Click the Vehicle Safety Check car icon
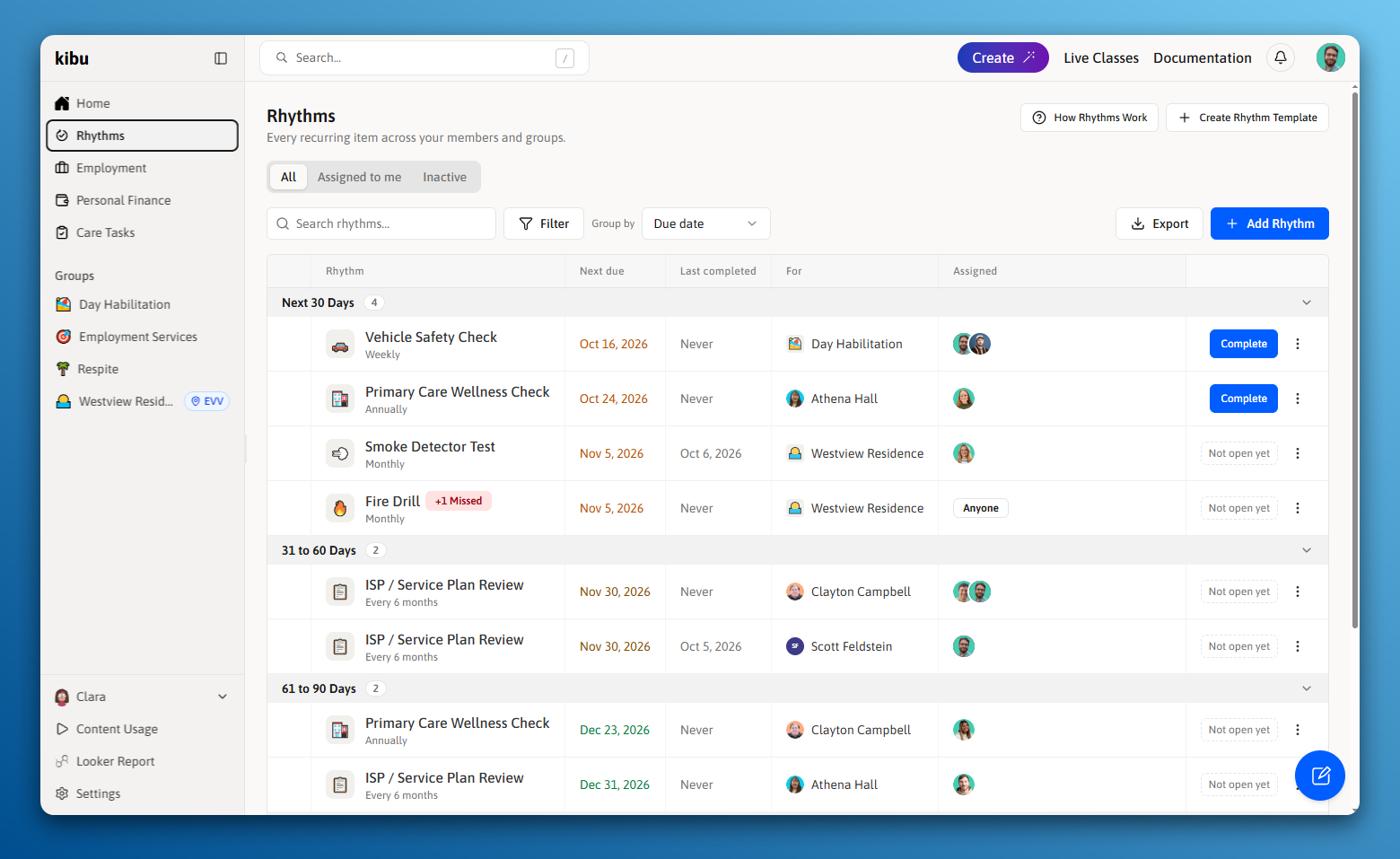Screen dimensions: 1400x859 [x=340, y=345]
